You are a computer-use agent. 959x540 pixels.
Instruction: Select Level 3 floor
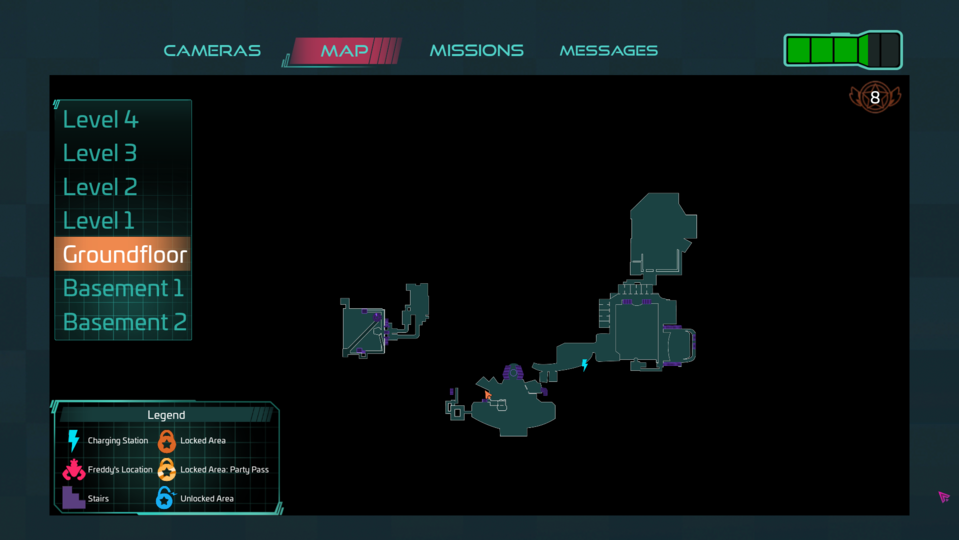click(x=122, y=153)
